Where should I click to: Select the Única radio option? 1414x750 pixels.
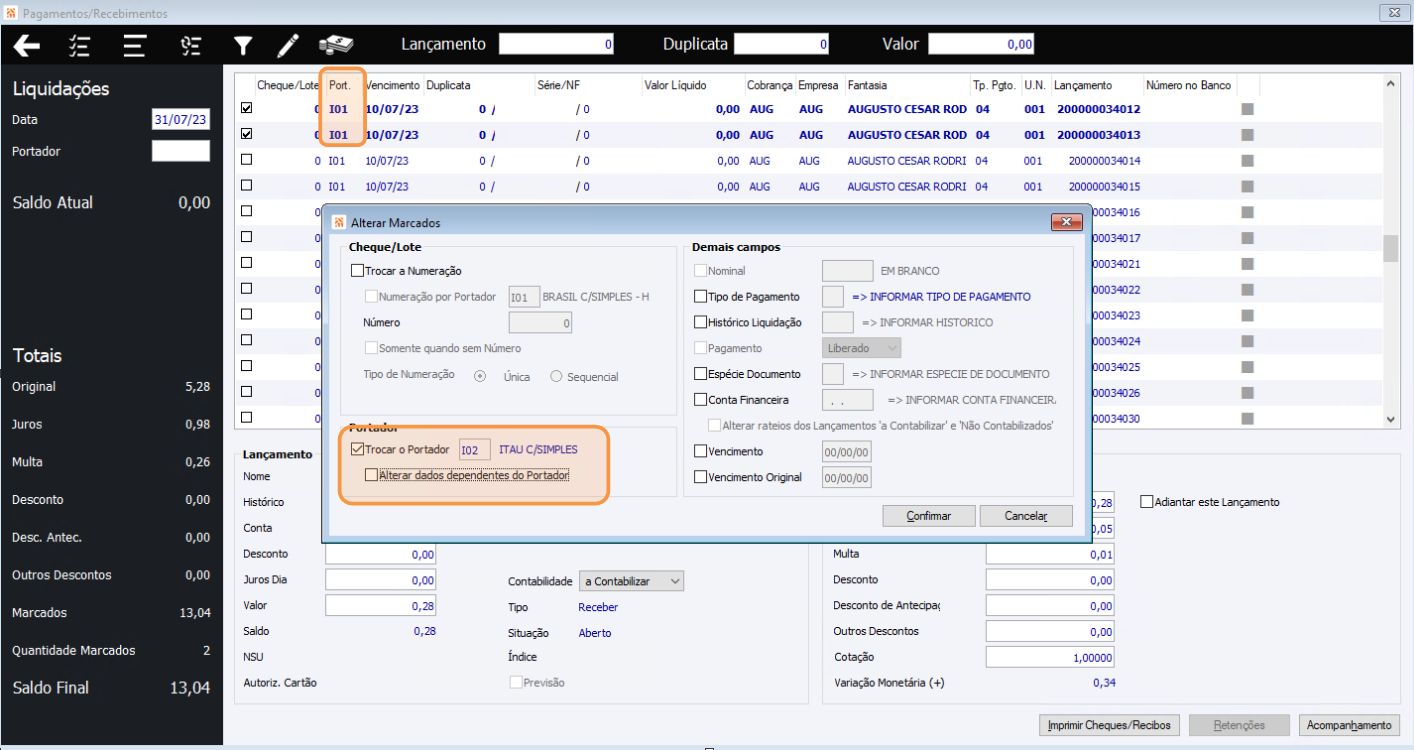[x=480, y=376]
